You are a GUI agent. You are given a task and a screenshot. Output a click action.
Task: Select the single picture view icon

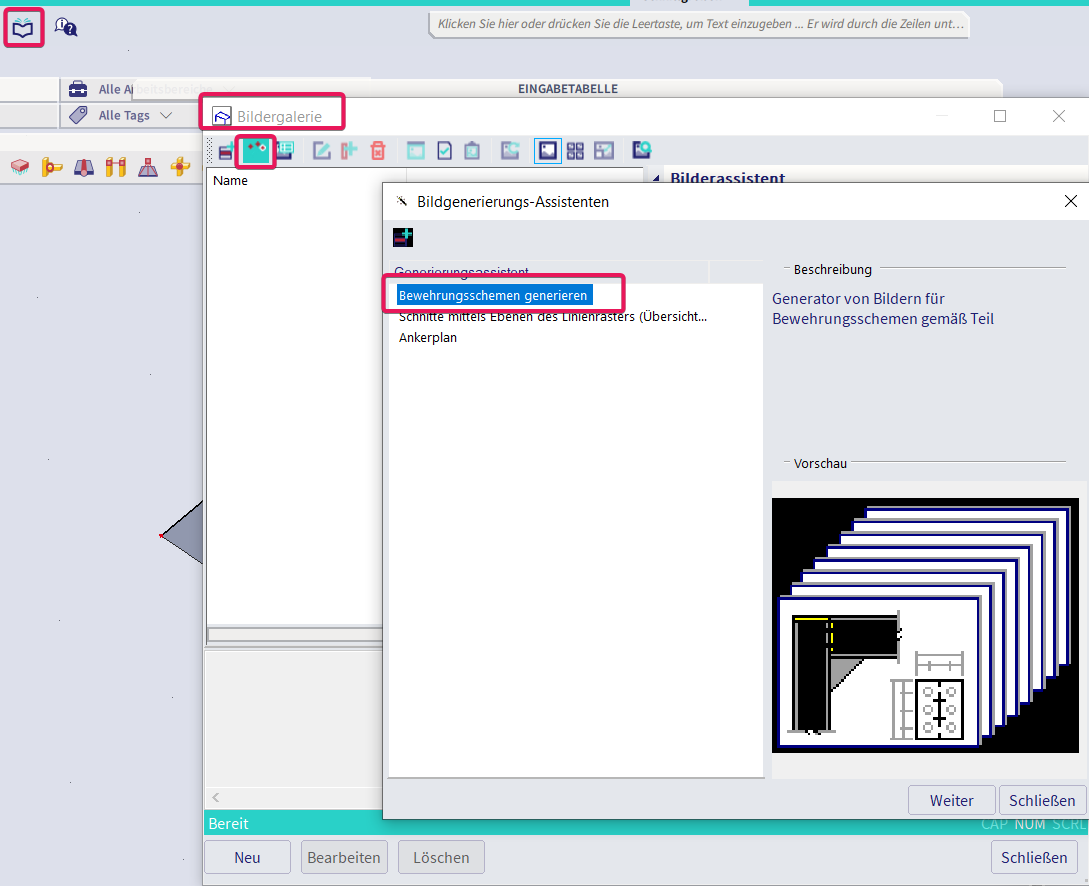coord(547,151)
